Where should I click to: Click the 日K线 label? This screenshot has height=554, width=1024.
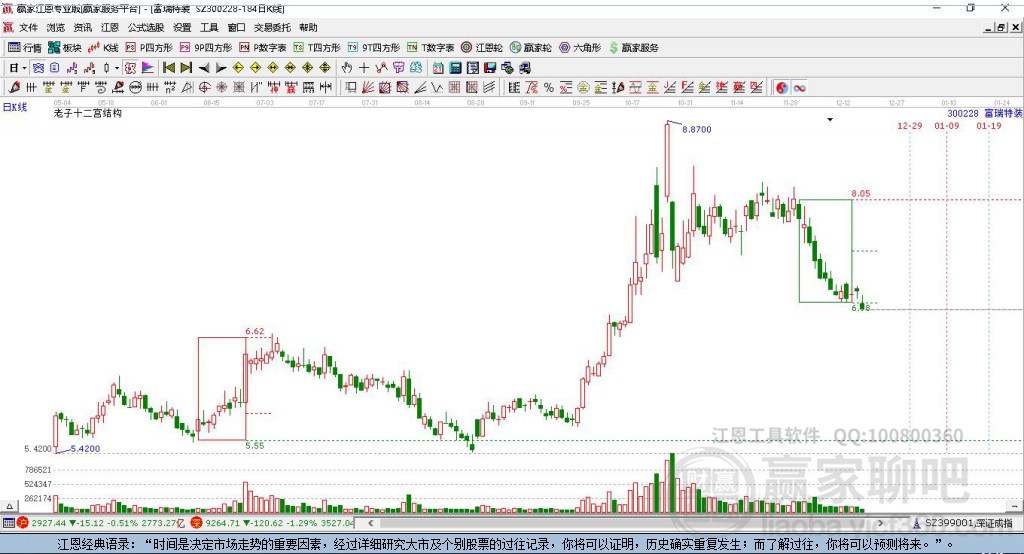tap(15, 107)
